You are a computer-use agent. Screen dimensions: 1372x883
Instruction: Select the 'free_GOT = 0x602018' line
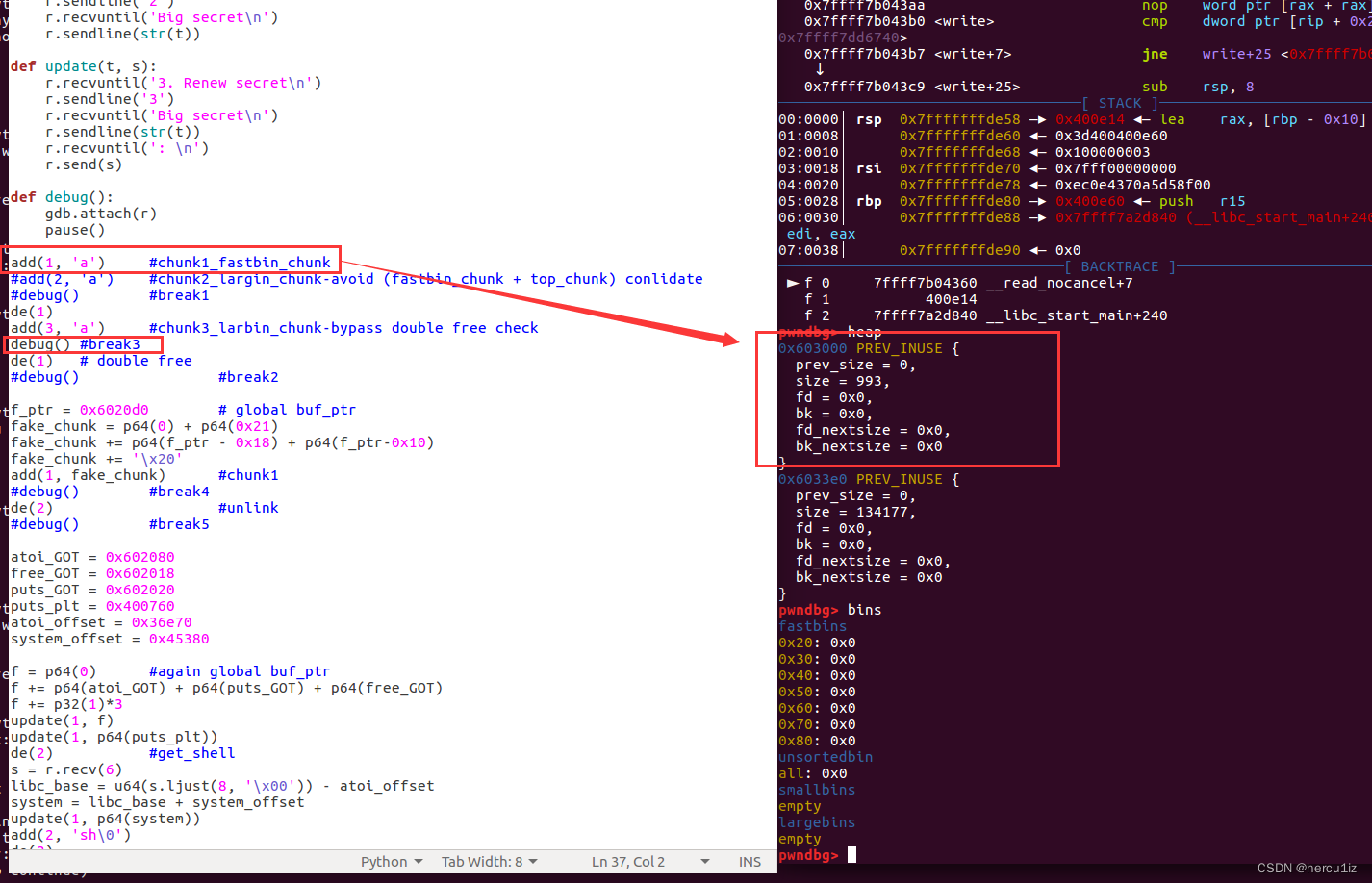point(92,573)
